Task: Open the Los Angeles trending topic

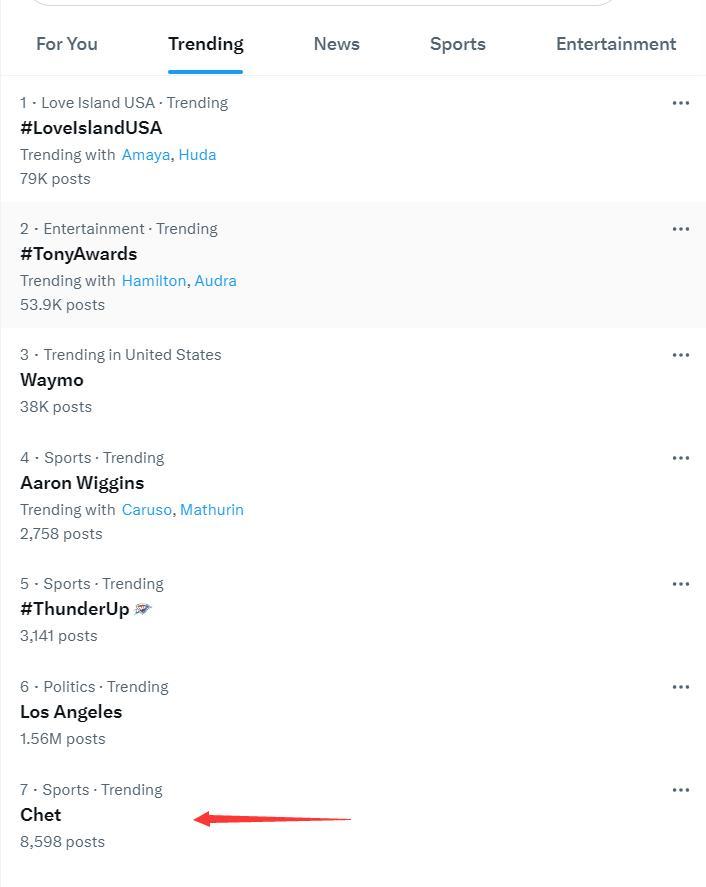Action: click(71, 712)
